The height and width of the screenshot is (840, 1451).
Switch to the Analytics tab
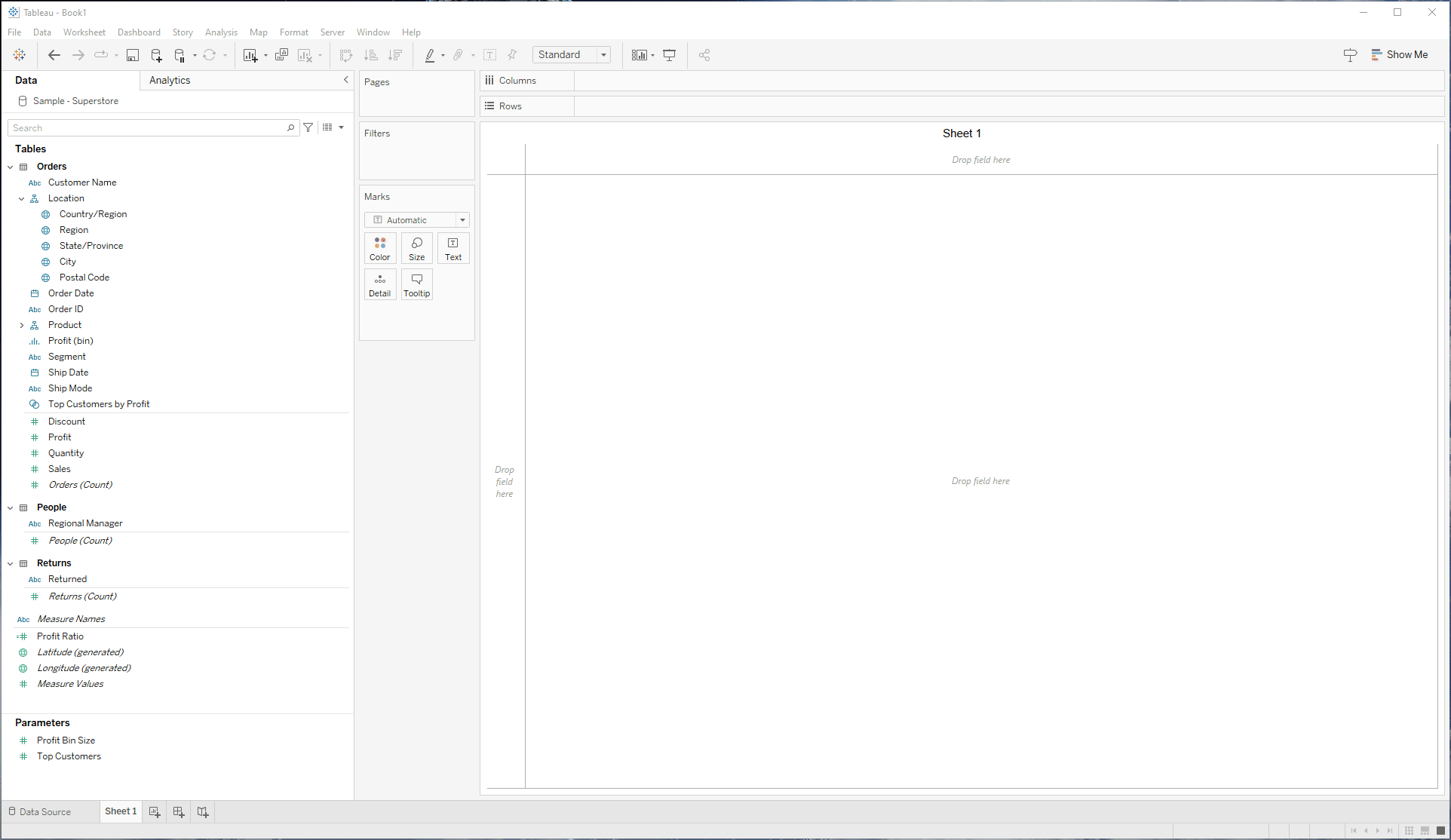170,80
